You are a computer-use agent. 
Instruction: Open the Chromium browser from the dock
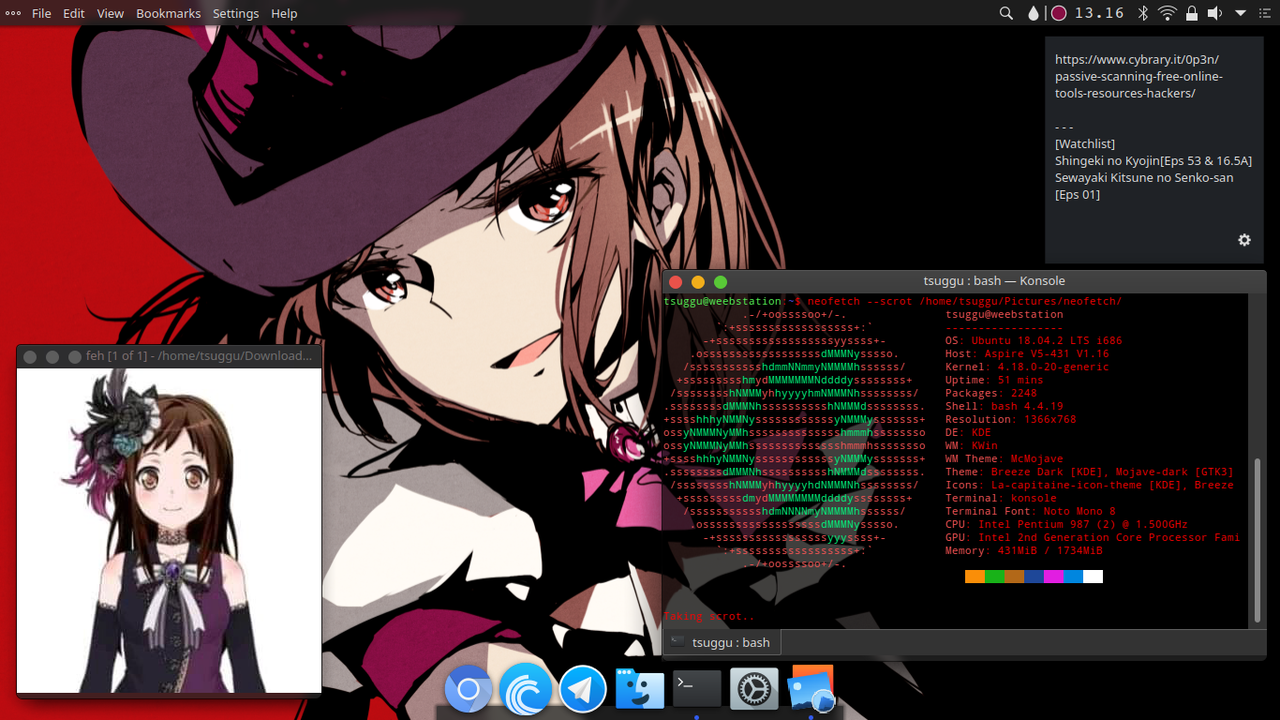(468, 689)
